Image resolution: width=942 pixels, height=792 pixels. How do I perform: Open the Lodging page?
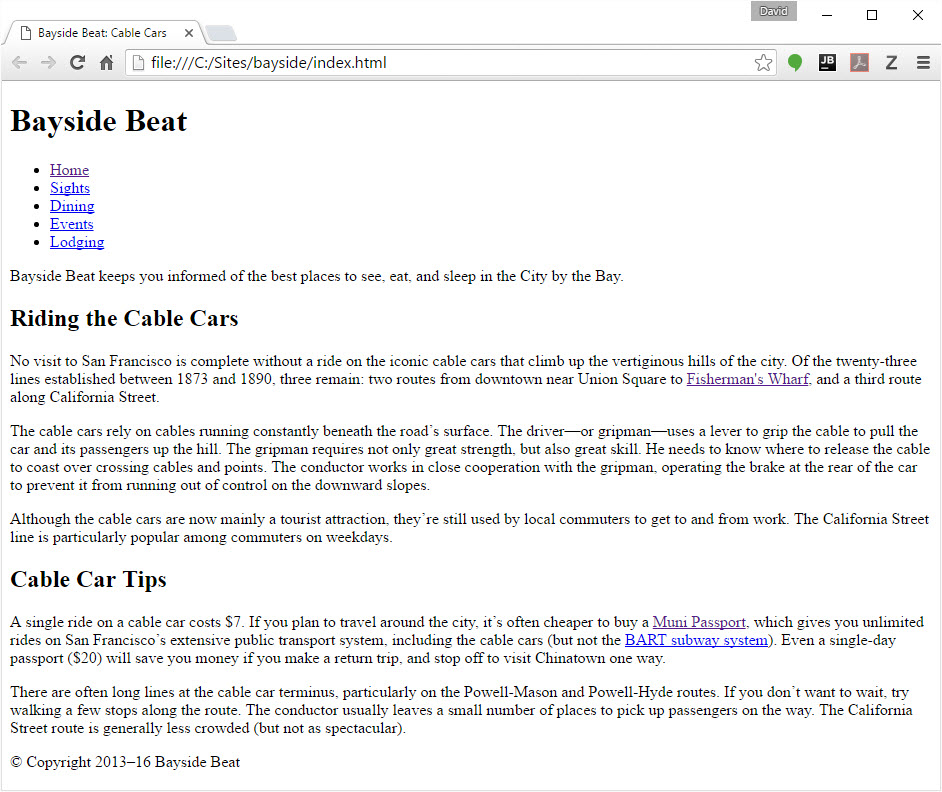76,242
